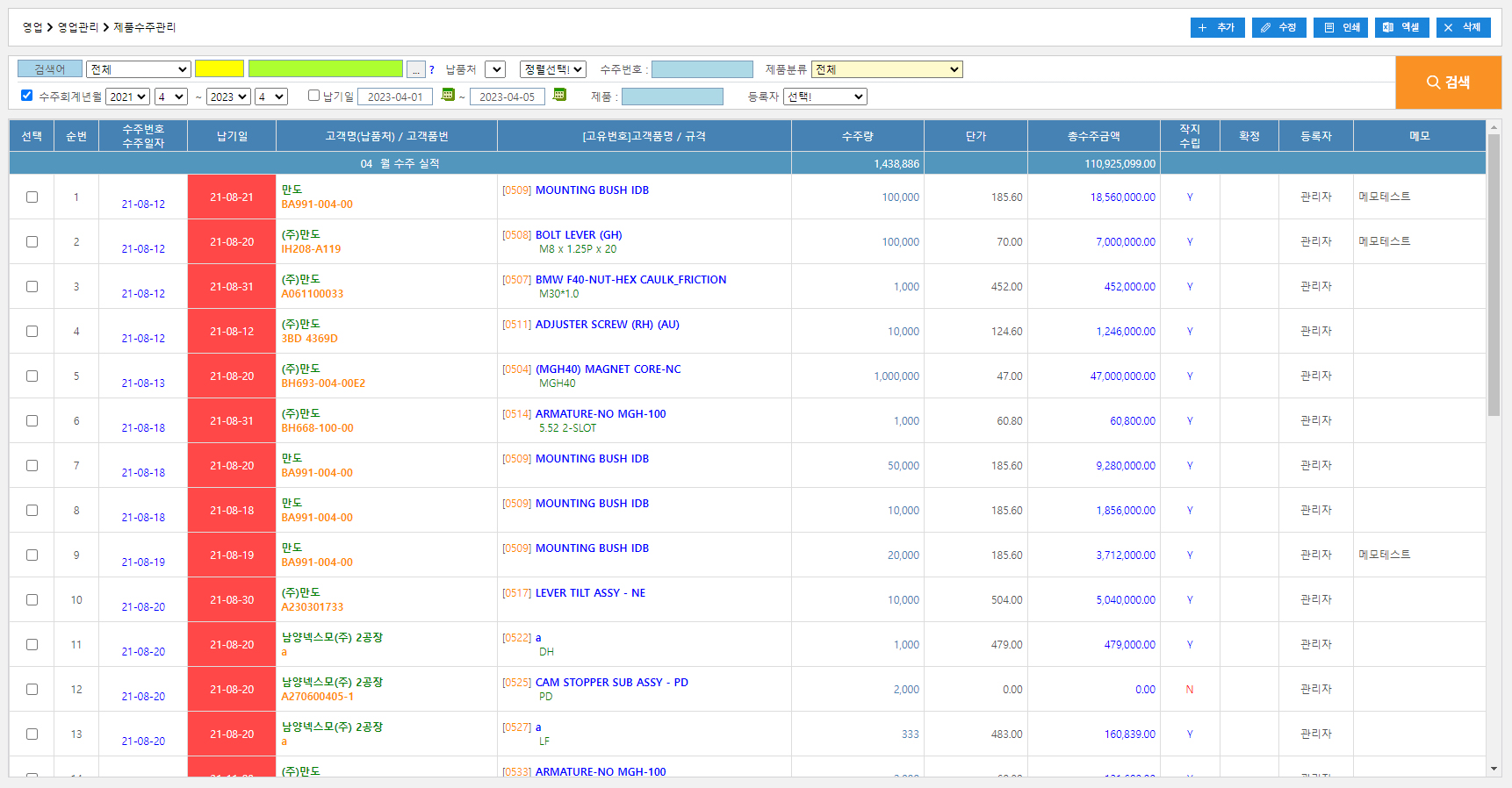This screenshot has height=788, width=1512.
Task: Open the BOLT LEVER (GH) product link
Action: (x=579, y=235)
